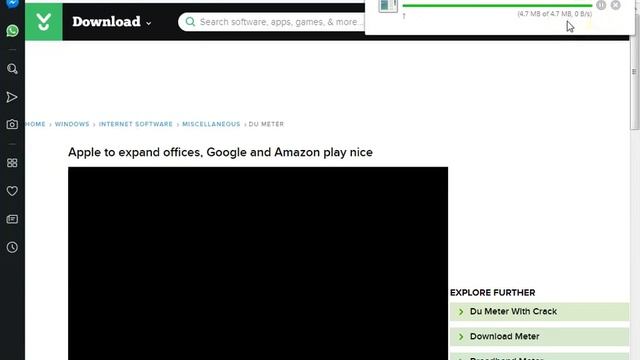The width and height of the screenshot is (640, 360).
Task: Click the DU METER breadcrumb text
Action: 266,124
